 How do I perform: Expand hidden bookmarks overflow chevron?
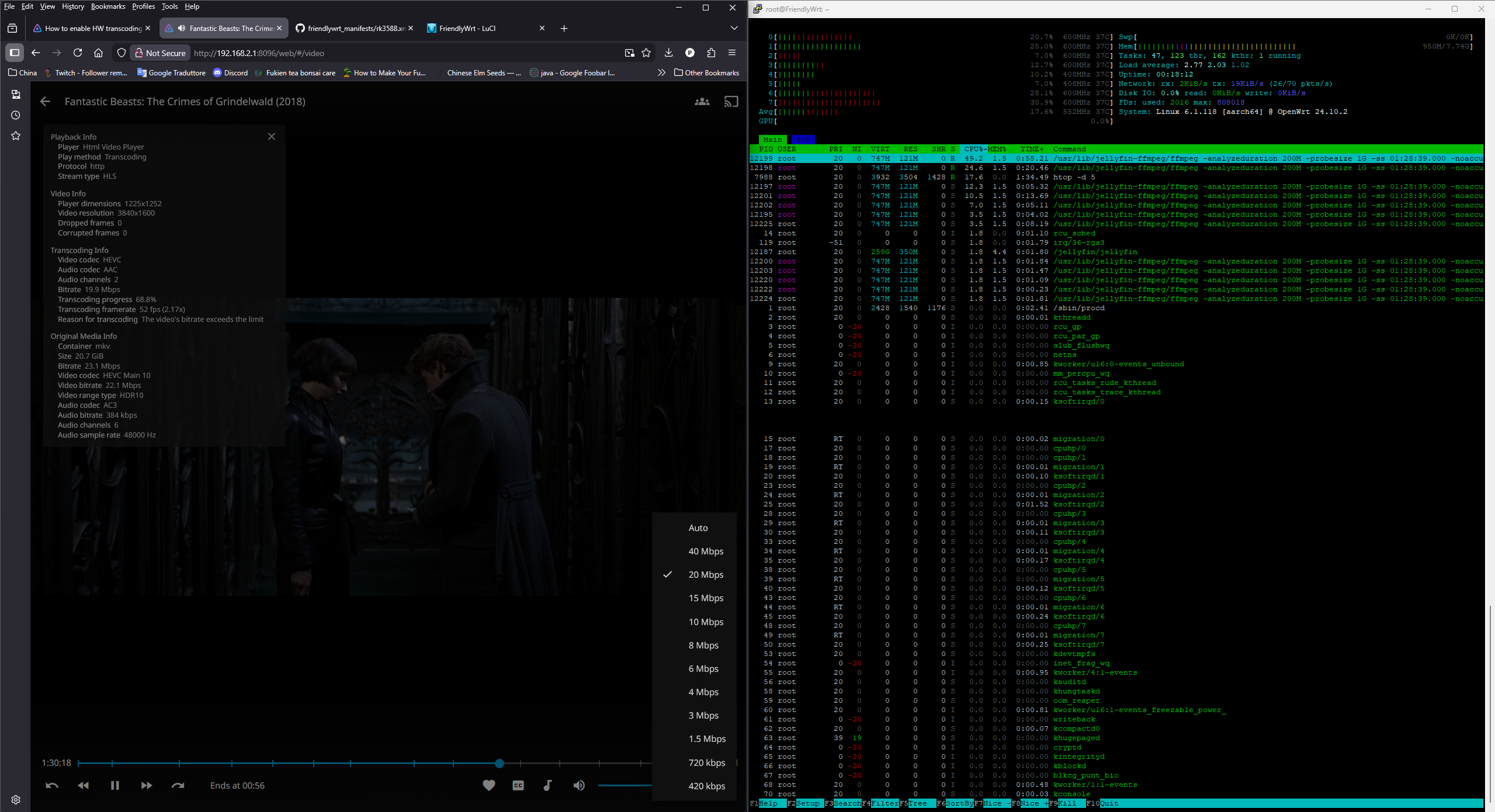tap(661, 73)
